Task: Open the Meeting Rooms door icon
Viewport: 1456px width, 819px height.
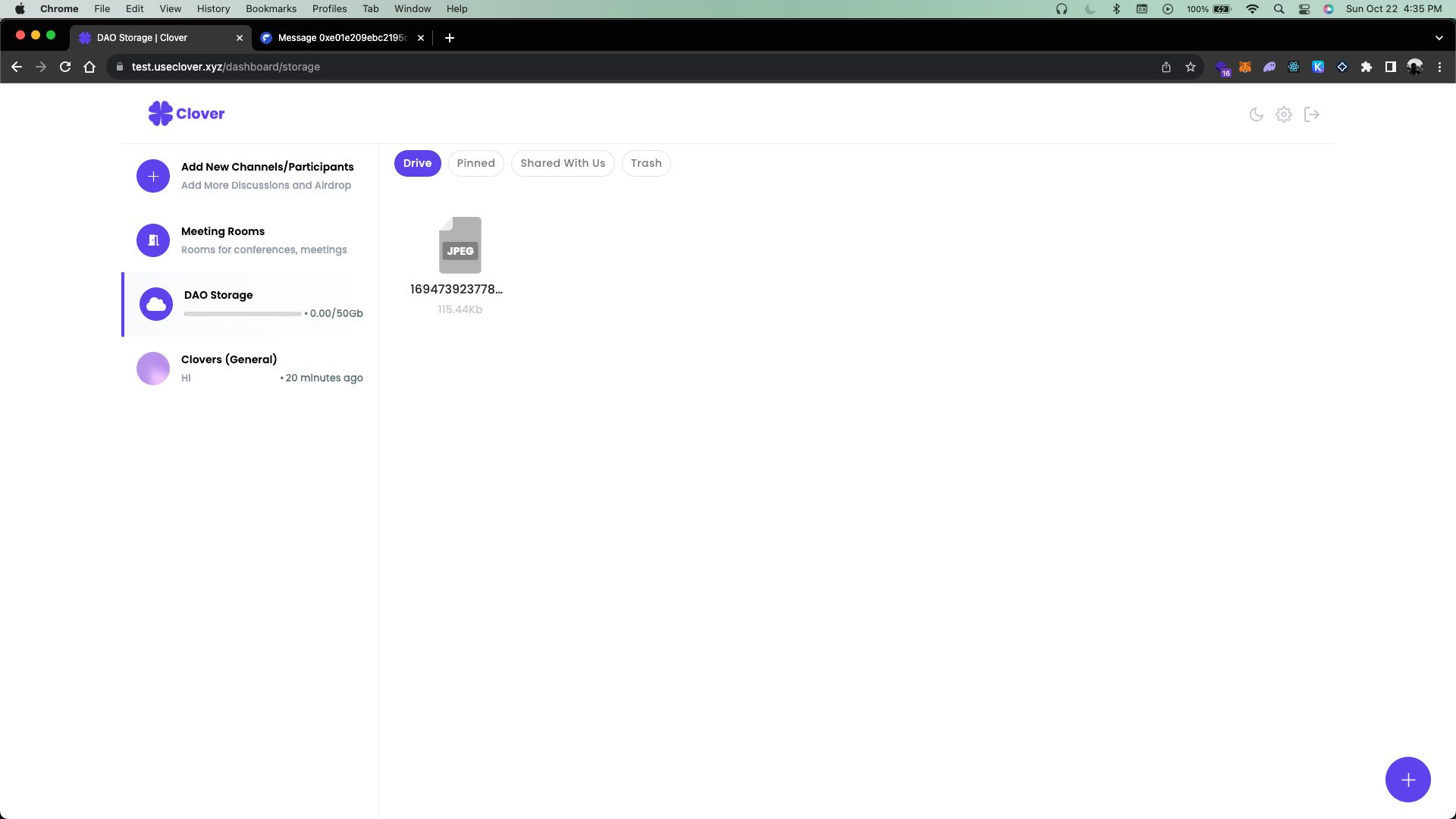Action: pos(153,240)
